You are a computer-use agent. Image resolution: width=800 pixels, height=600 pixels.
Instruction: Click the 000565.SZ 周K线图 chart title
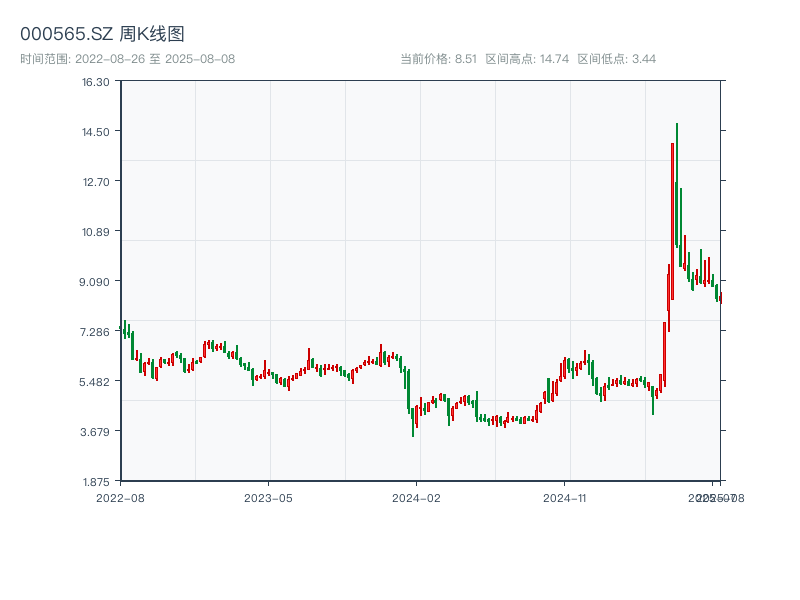pos(102,34)
